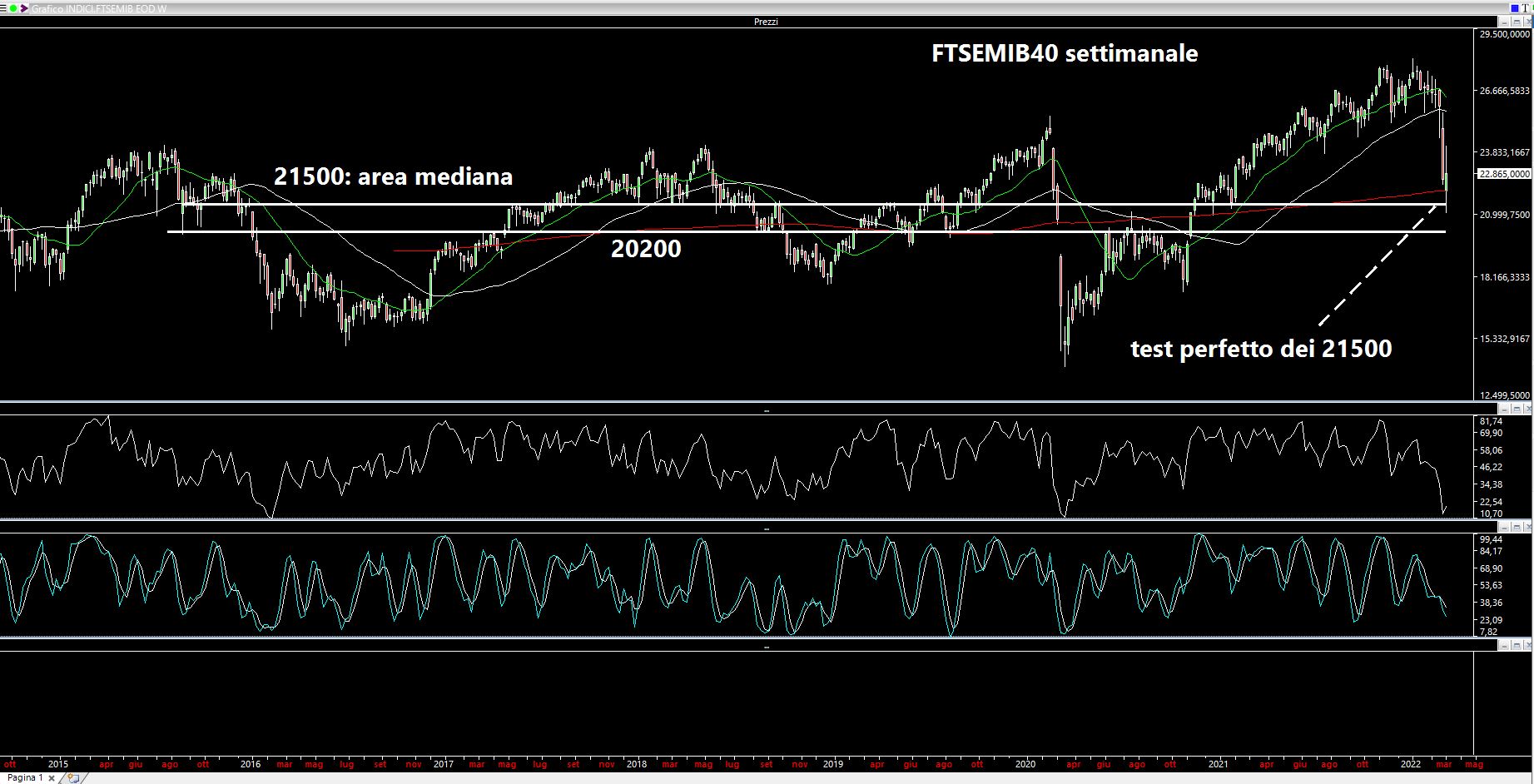The width and height of the screenshot is (1534, 784).
Task: Select the white dashed trend line near 21500
Action: point(1378,265)
